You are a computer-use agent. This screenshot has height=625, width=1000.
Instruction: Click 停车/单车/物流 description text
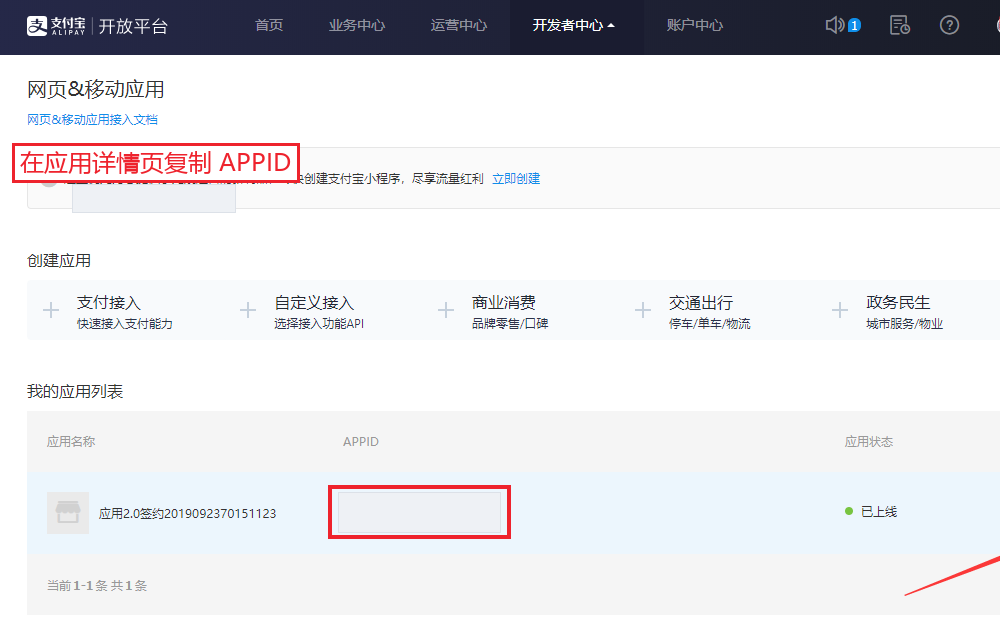(709, 324)
